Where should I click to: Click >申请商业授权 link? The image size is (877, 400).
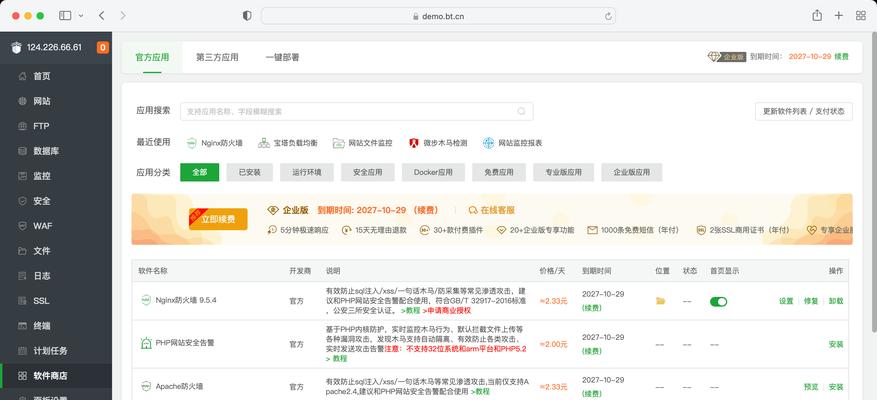(x=447, y=310)
